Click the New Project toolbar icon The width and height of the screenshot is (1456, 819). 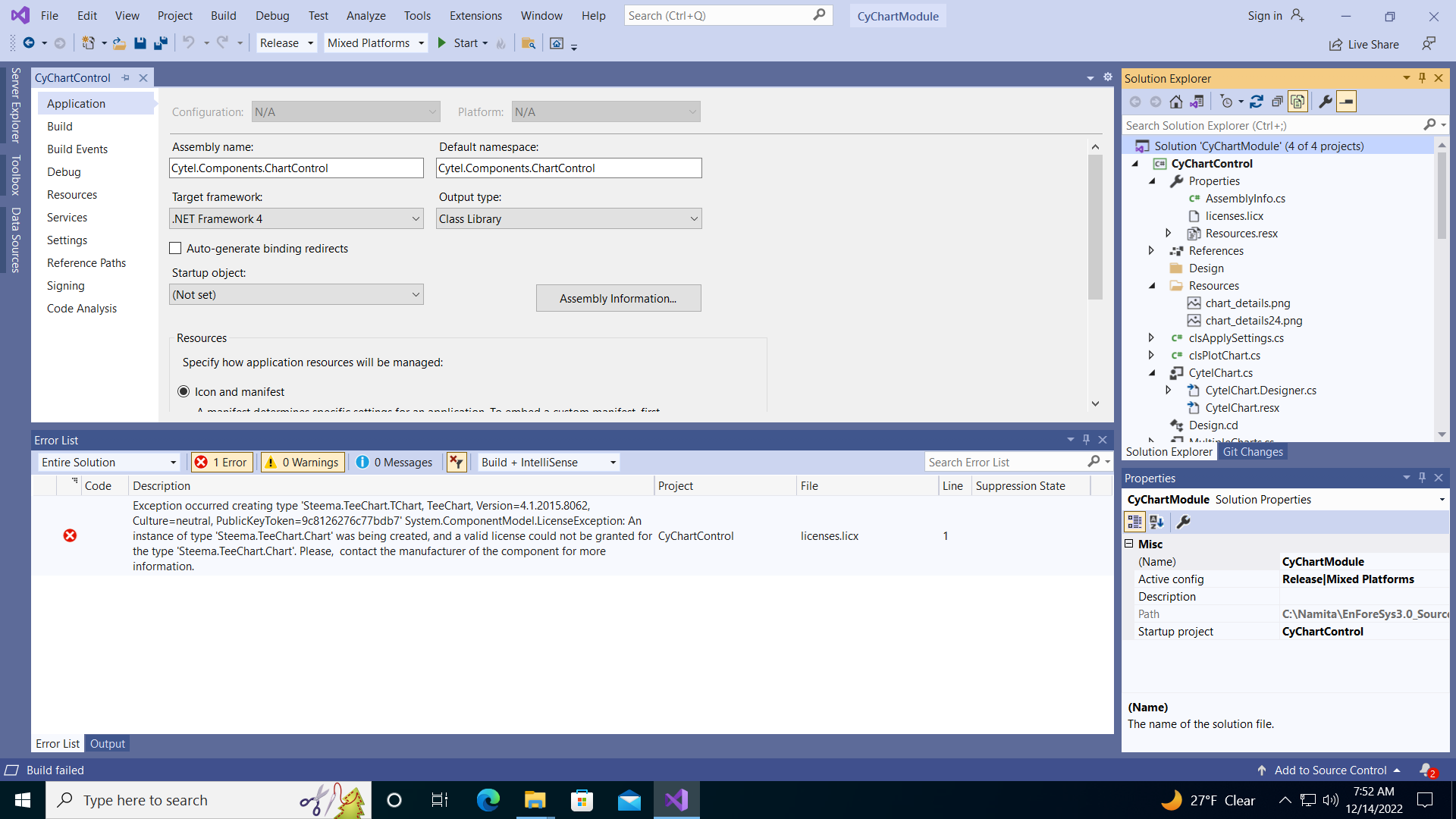click(x=88, y=43)
